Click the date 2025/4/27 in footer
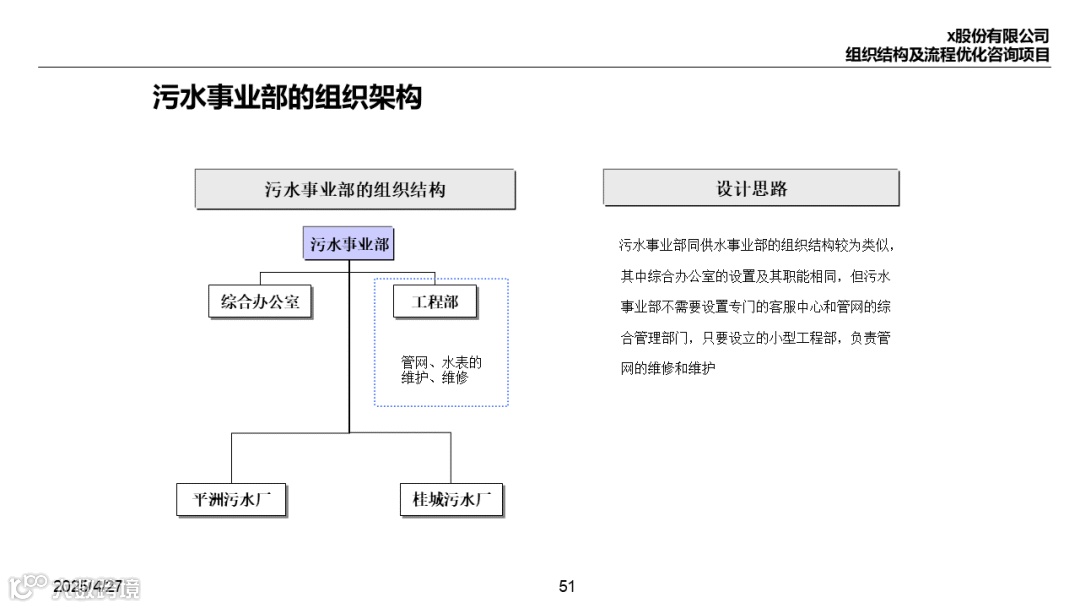Screen dimensions: 1080x608 87,587
